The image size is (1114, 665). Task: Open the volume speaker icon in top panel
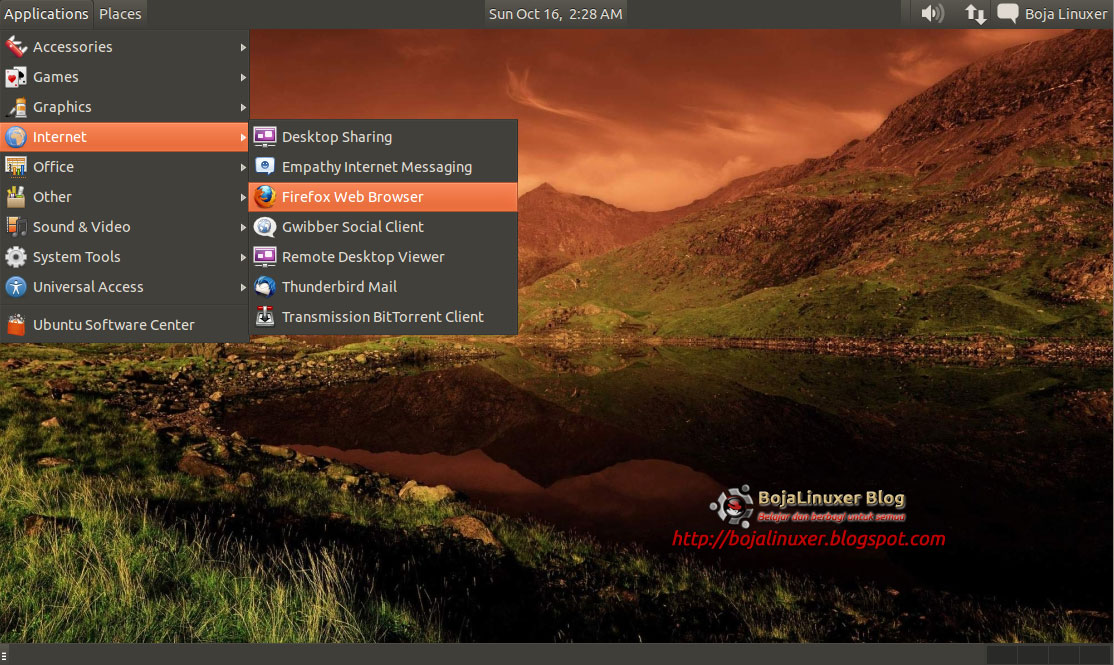pyautogui.click(x=931, y=14)
